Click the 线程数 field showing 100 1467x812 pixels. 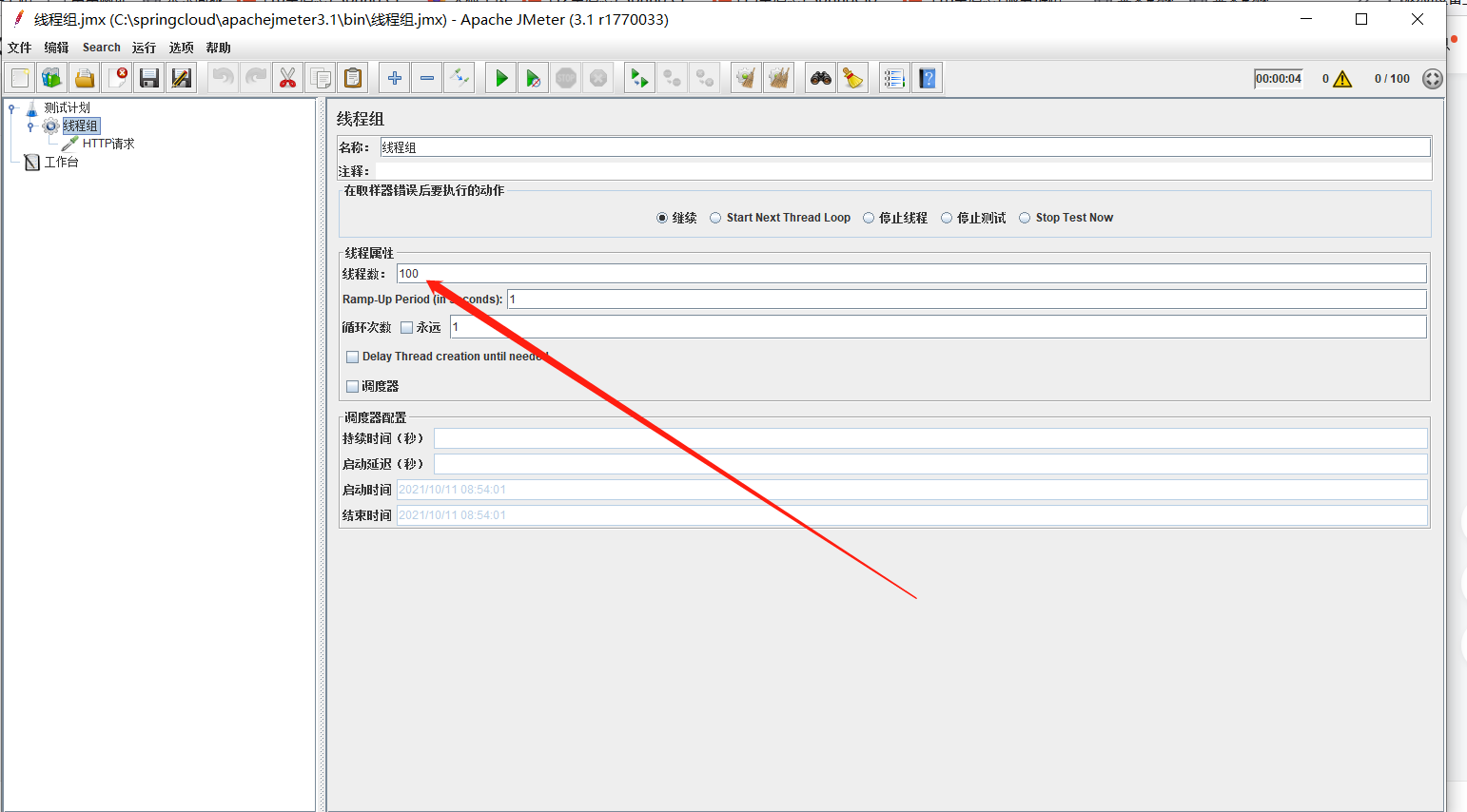click(x=911, y=274)
